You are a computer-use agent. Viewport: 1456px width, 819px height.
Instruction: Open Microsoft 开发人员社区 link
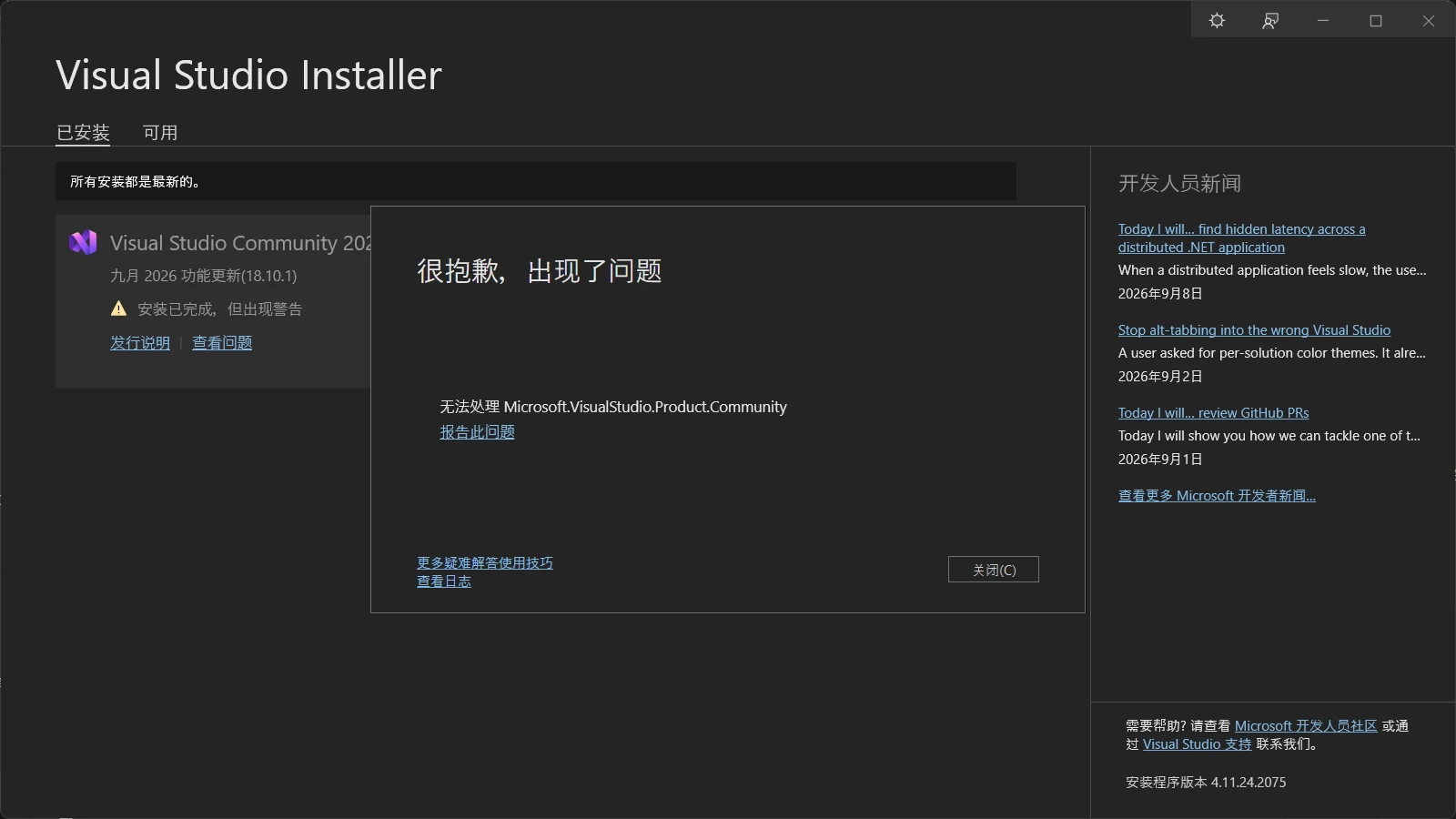pos(1306,726)
